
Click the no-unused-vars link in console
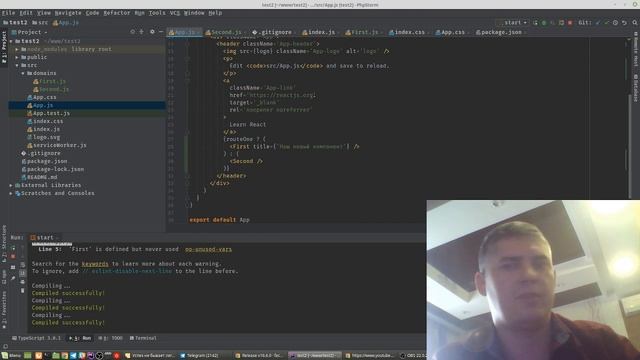pyautogui.click(x=208, y=249)
